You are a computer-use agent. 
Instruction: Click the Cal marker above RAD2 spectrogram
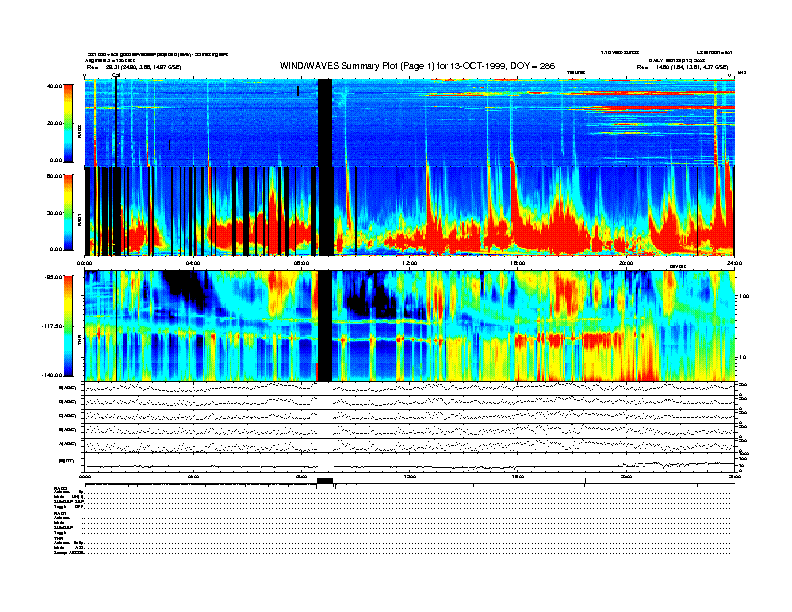click(x=116, y=76)
